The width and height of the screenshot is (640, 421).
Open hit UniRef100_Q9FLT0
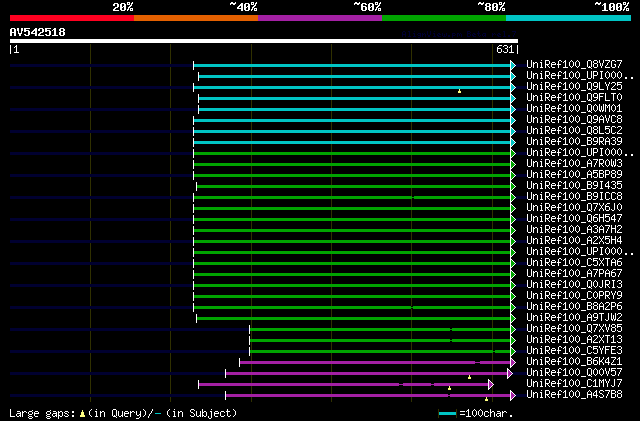[574, 97]
